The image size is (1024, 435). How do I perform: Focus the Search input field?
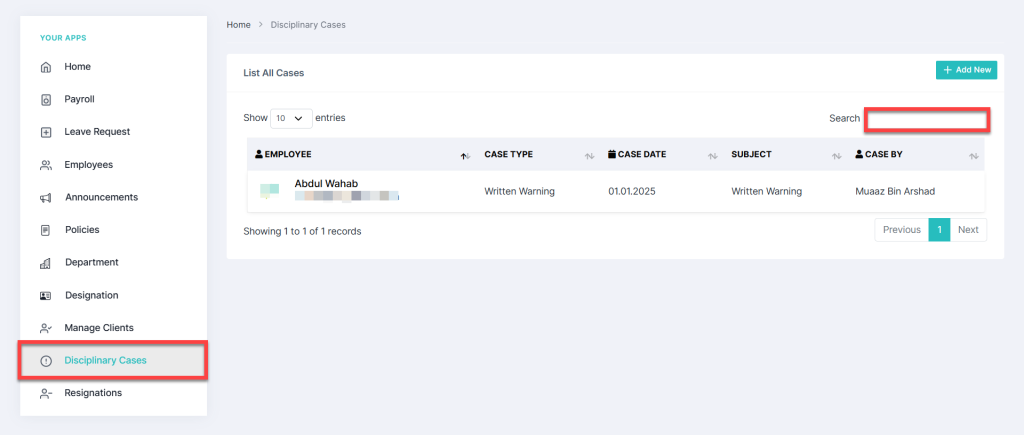tap(927, 120)
